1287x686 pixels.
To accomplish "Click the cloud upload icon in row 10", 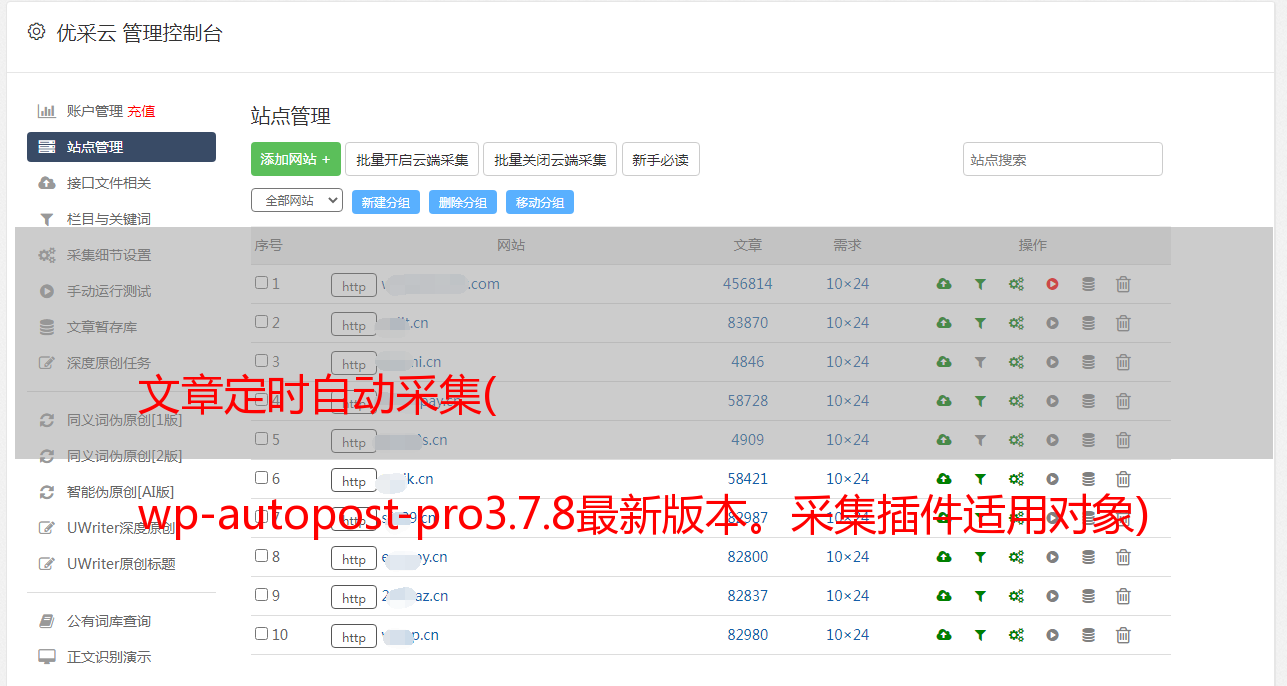I will tap(944, 635).
